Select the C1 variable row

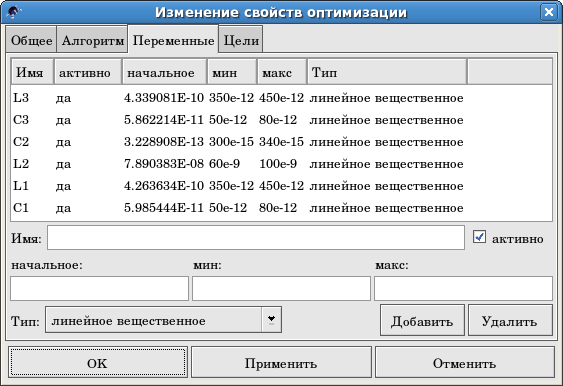point(282,208)
